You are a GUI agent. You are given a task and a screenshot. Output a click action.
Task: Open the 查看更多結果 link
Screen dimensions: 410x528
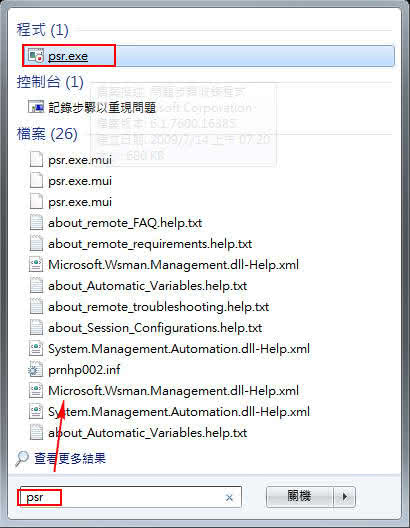click(x=70, y=458)
